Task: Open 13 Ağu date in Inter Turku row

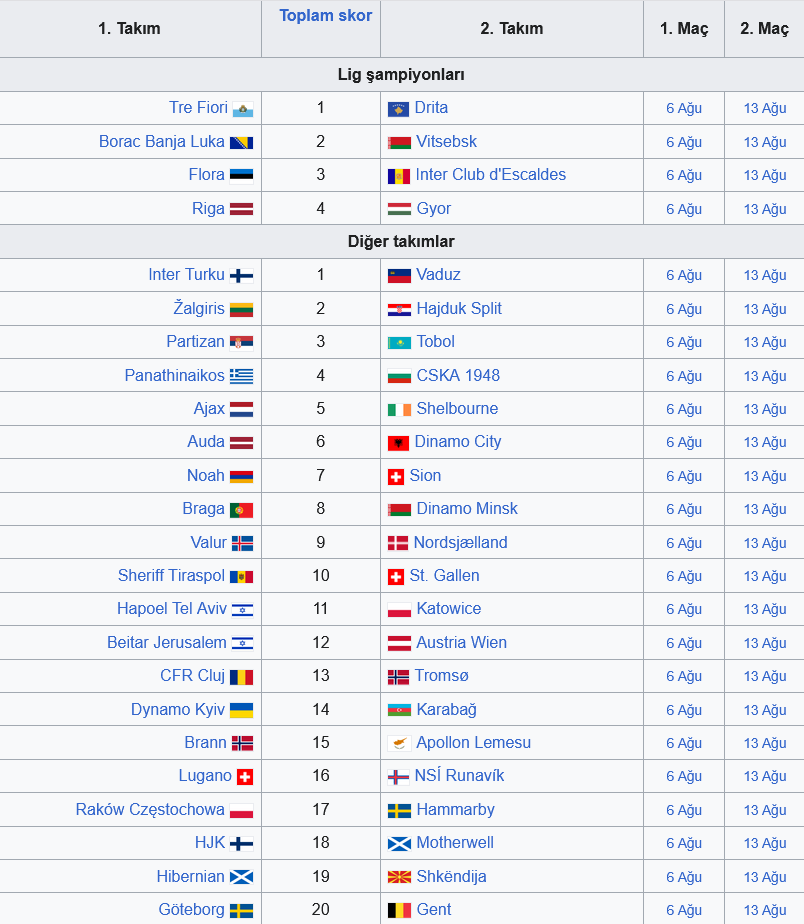Action: 765,275
